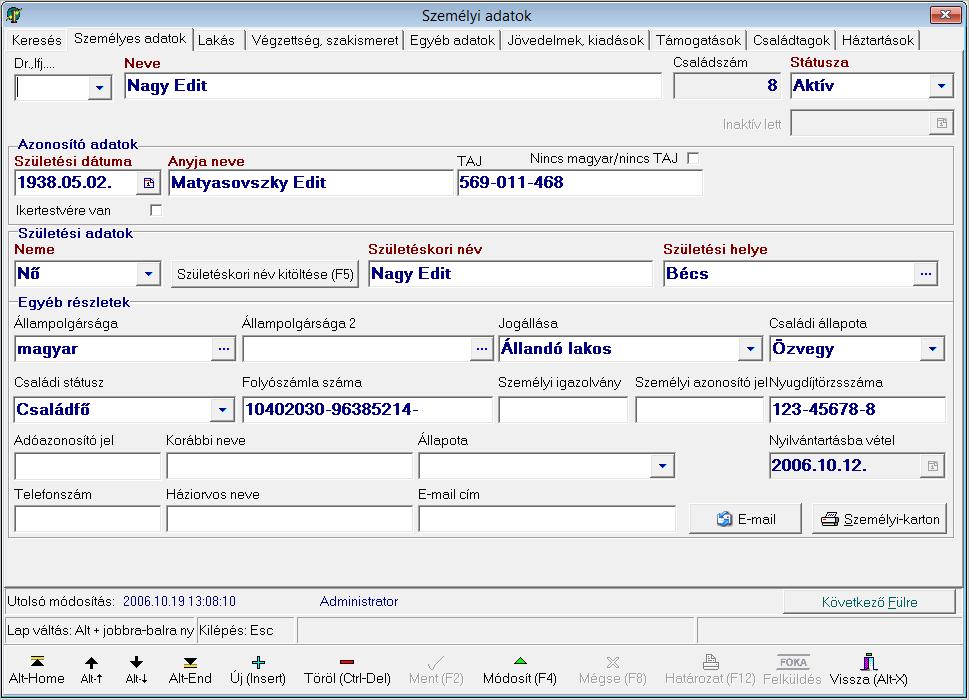The width and height of the screenshot is (969, 700).
Task: Click the Administrator user name text
Action: tap(358, 601)
